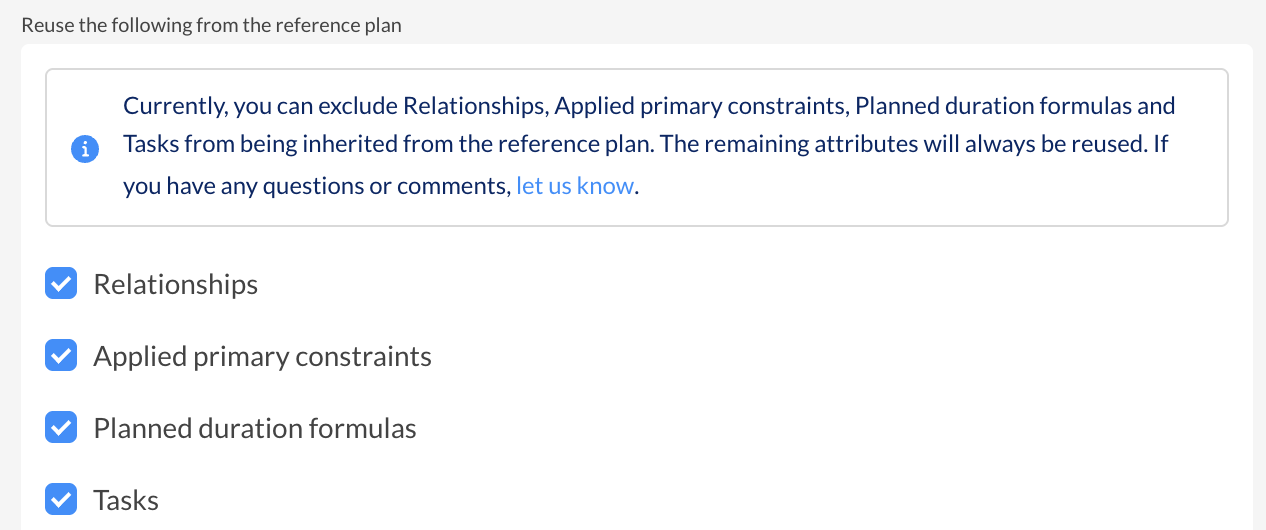Image resolution: width=1266 pixels, height=530 pixels.
Task: Select the 'Reuse the following from the reference plan' heading
Action: (211, 25)
